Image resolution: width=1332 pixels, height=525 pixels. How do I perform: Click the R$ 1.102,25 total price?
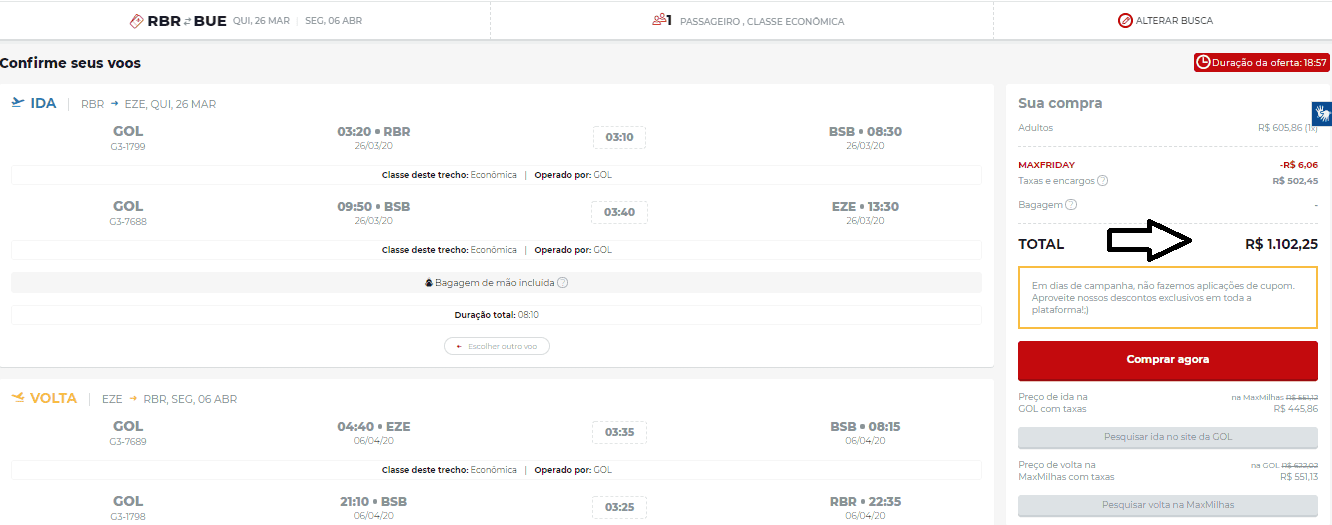click(x=1281, y=244)
